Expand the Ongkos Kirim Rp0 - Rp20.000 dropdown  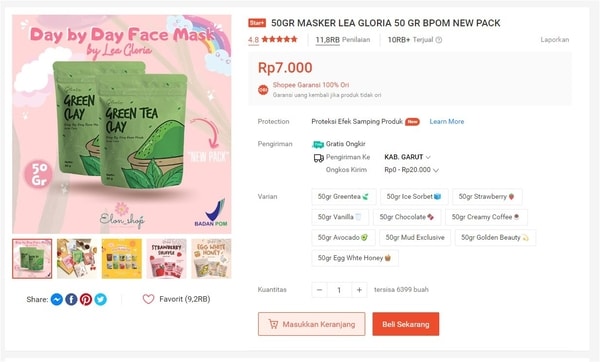pyautogui.click(x=411, y=170)
